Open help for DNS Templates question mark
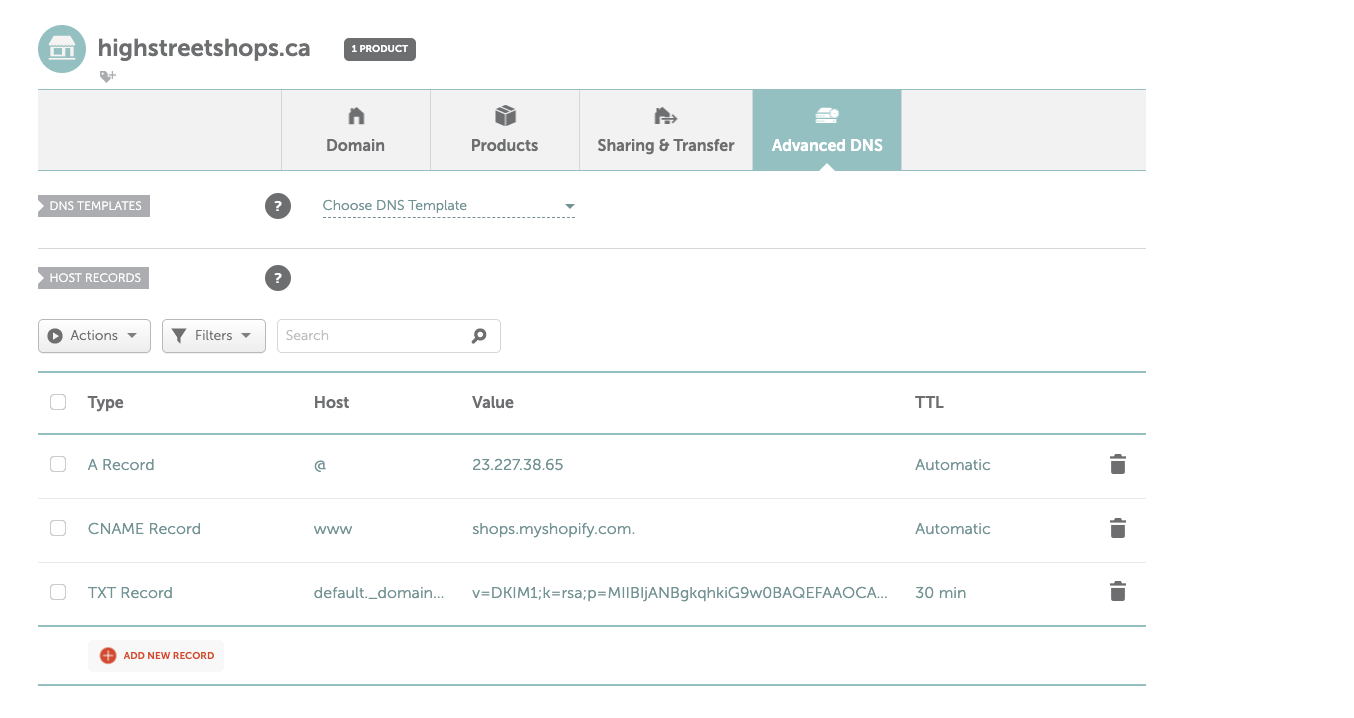1354x718 pixels. pos(278,206)
